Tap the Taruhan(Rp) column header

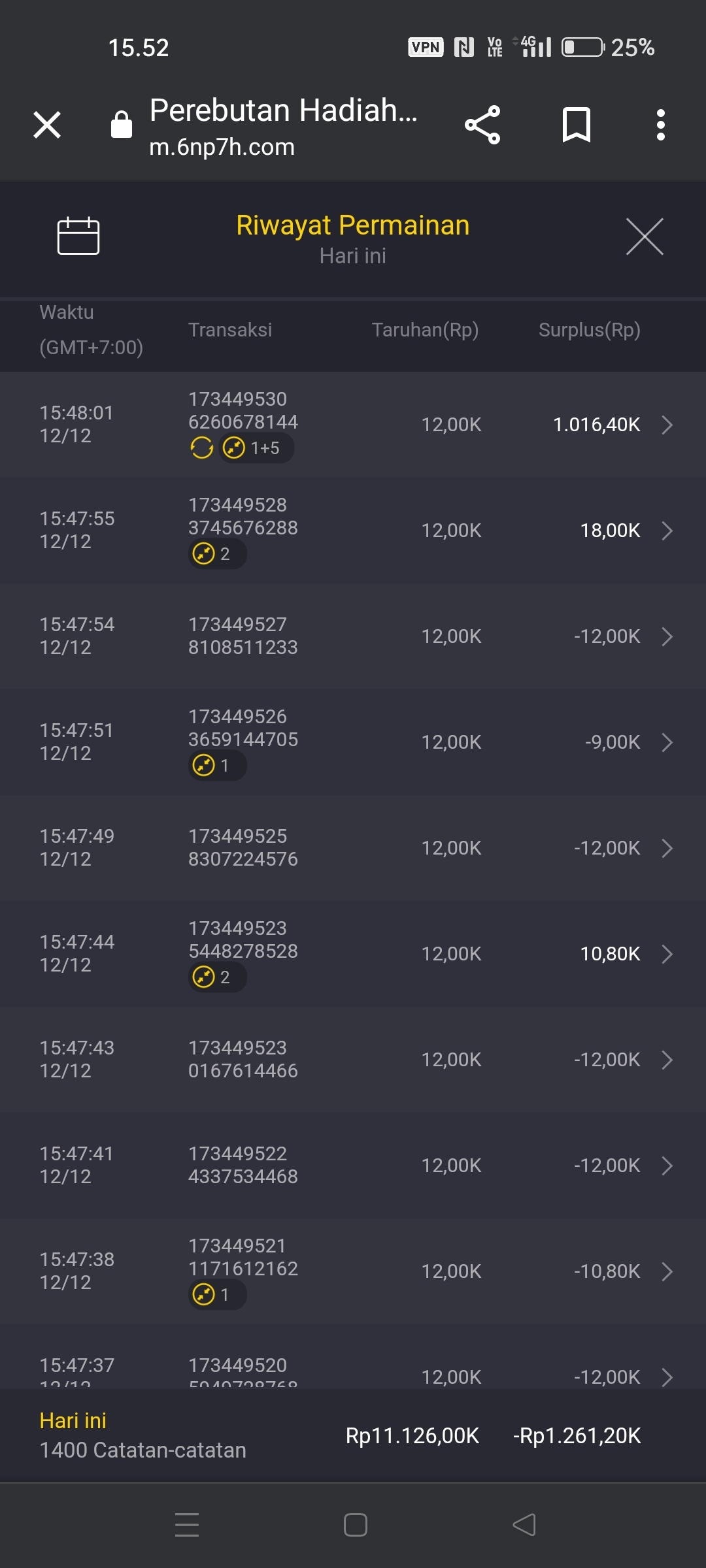[425, 330]
